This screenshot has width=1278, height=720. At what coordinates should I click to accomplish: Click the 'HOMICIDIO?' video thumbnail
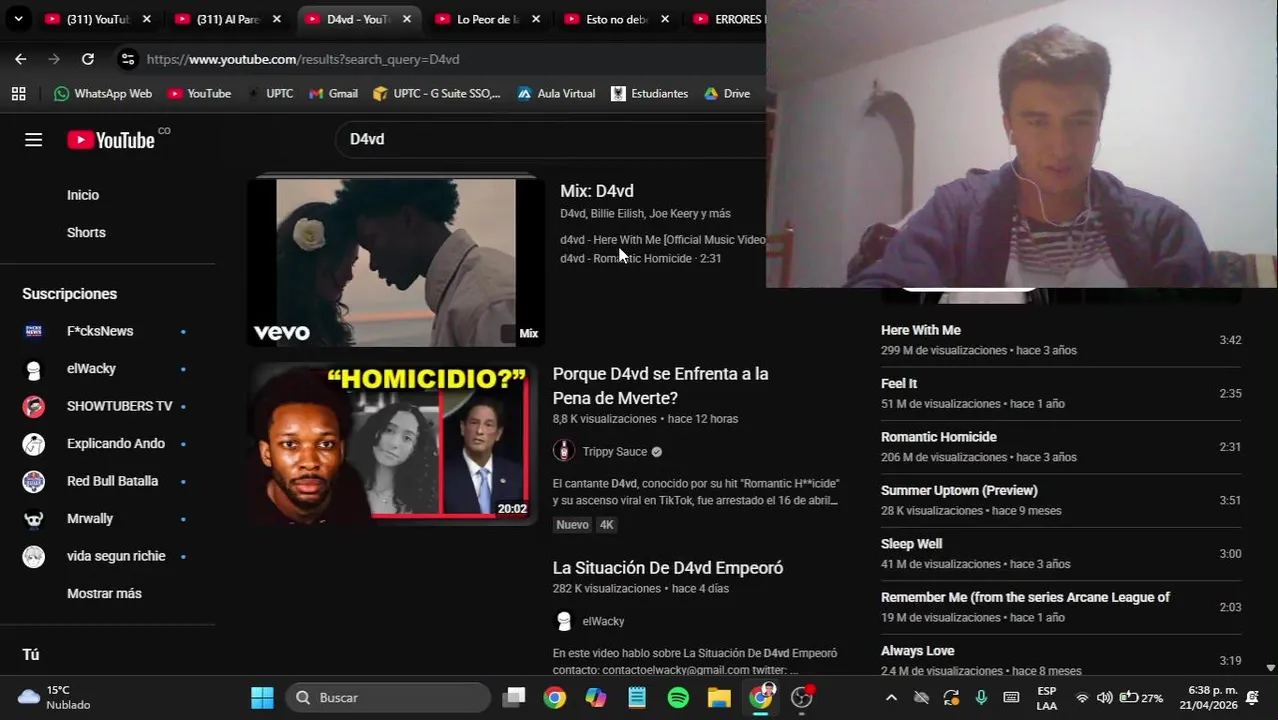point(393,444)
